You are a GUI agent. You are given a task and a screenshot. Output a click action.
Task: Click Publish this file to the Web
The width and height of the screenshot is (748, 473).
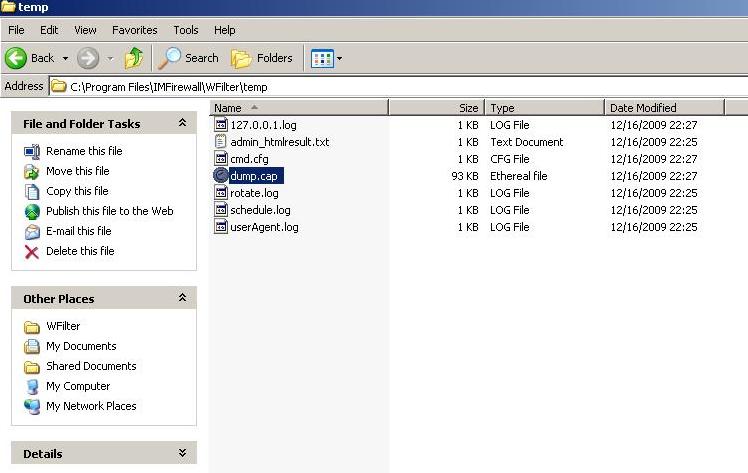pyautogui.click(x=110, y=211)
